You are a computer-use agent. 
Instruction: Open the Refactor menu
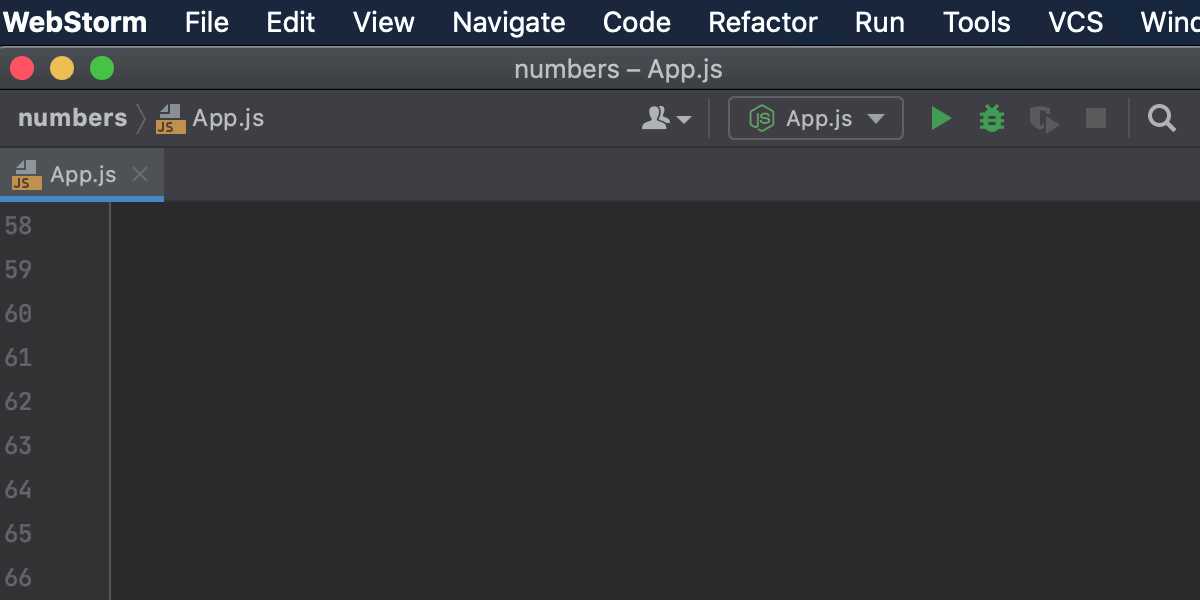point(763,22)
